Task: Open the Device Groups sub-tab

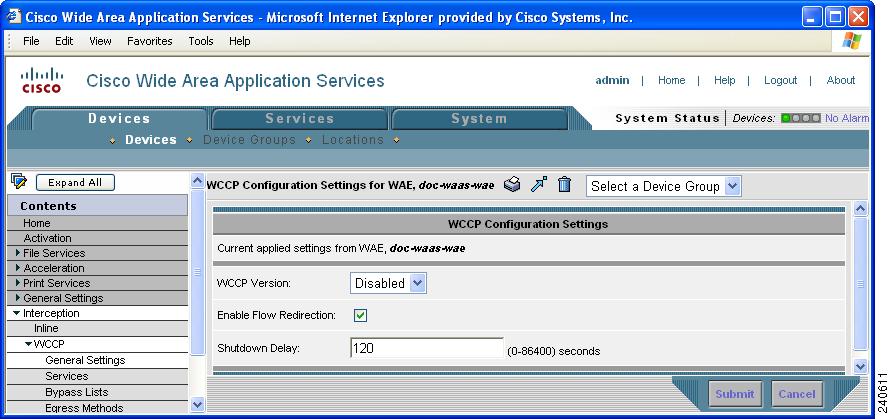Action: pos(249,140)
